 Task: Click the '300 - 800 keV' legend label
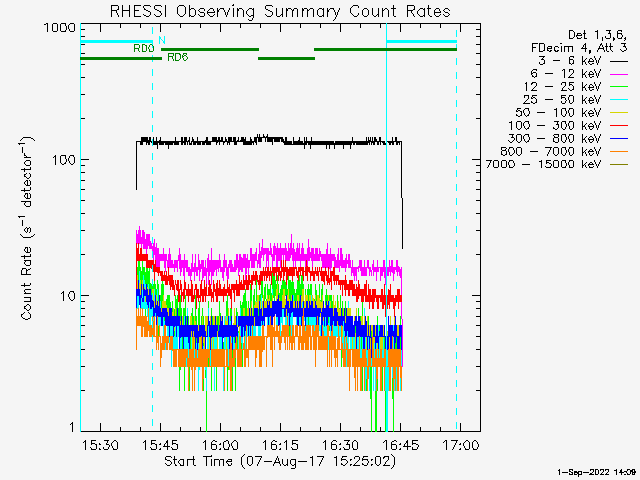click(x=555, y=138)
